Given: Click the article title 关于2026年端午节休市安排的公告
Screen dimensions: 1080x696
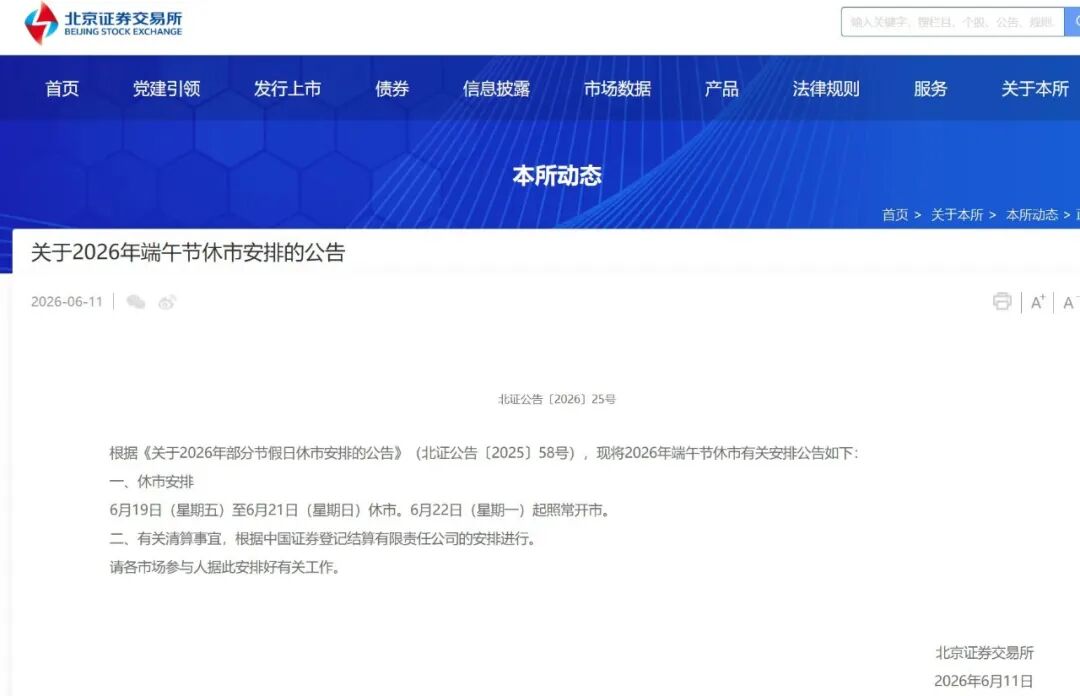Looking at the screenshot, I should coord(188,252).
